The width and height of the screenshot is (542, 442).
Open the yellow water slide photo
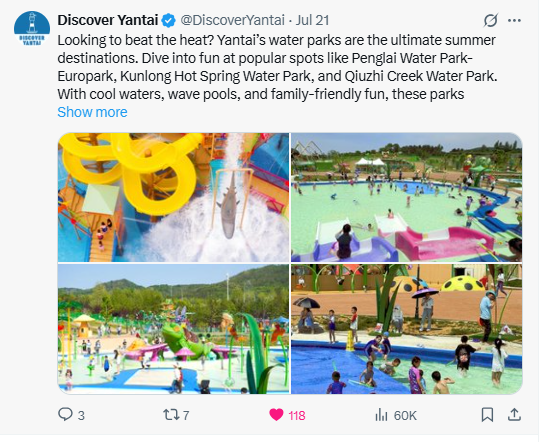174,197
